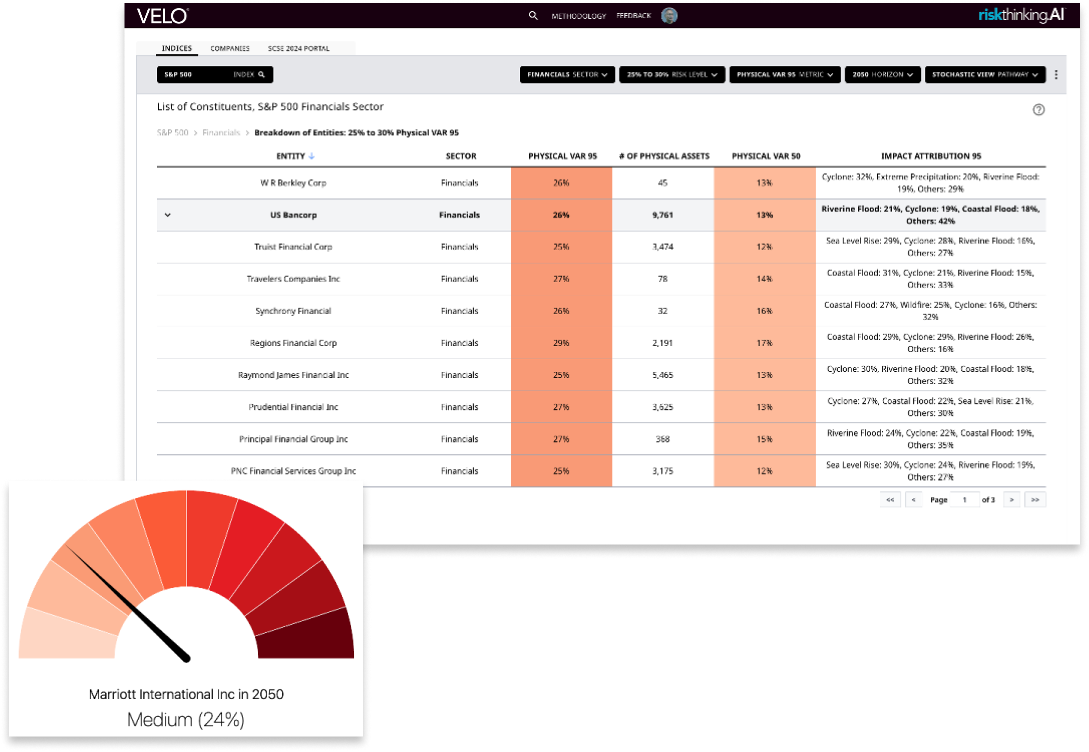
Task: Open the three-dot more options menu
Action: pos(1056,74)
